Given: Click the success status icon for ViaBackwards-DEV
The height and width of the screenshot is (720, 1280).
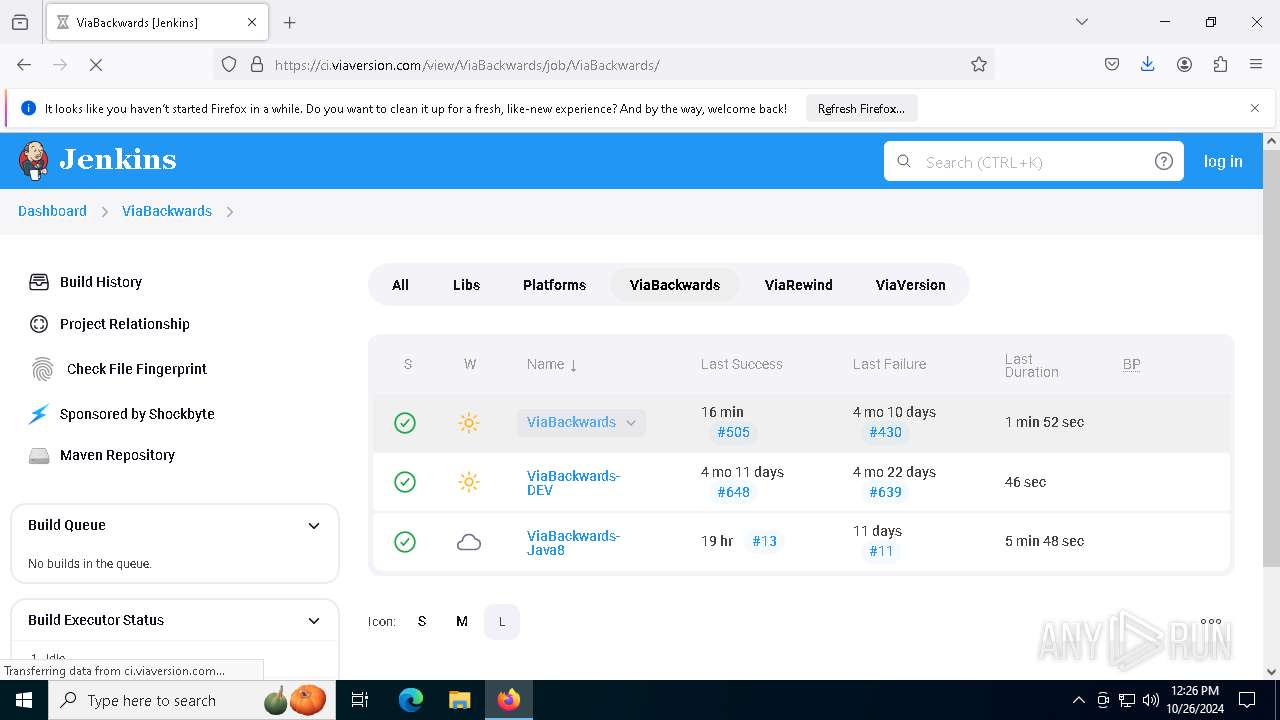Looking at the screenshot, I should coord(405,482).
